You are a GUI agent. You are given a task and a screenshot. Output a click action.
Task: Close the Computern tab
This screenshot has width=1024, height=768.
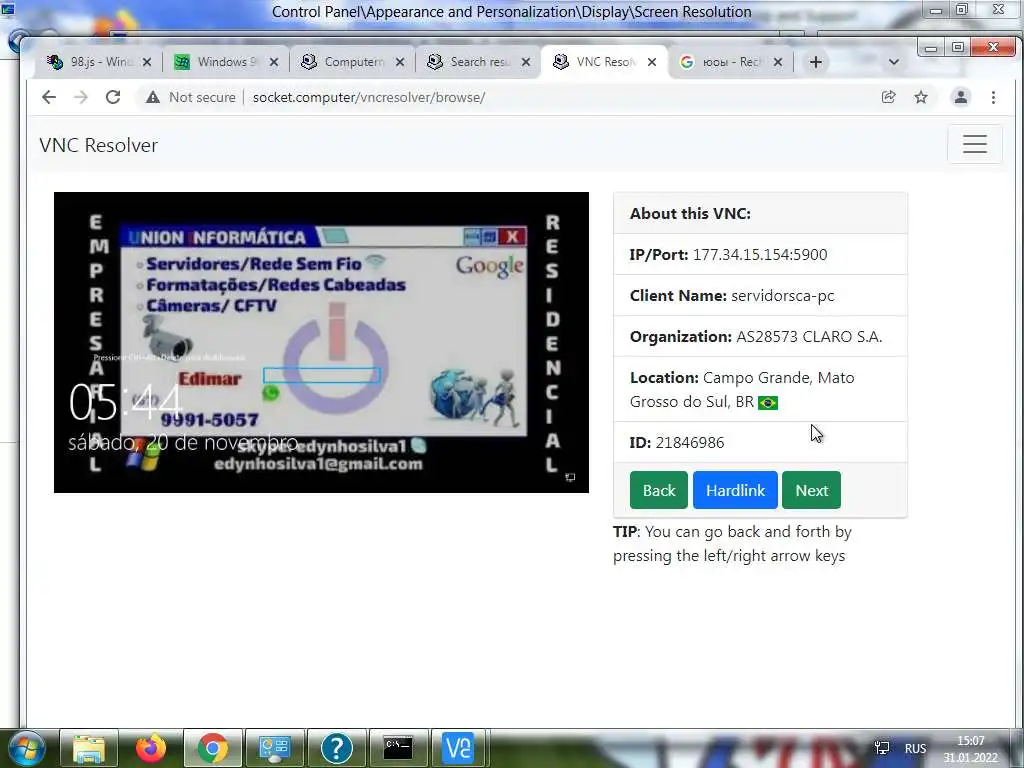point(400,62)
